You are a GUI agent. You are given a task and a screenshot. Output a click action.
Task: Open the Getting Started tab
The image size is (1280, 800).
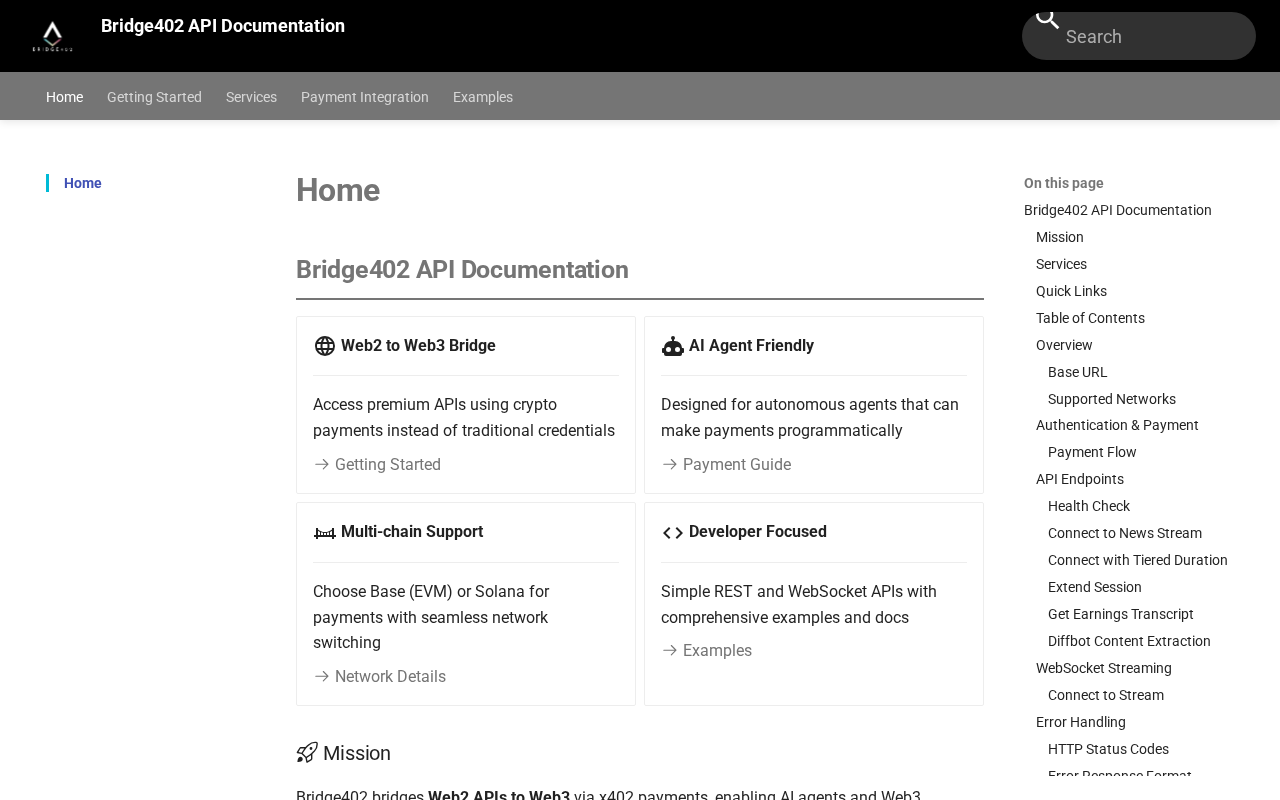click(x=154, y=97)
